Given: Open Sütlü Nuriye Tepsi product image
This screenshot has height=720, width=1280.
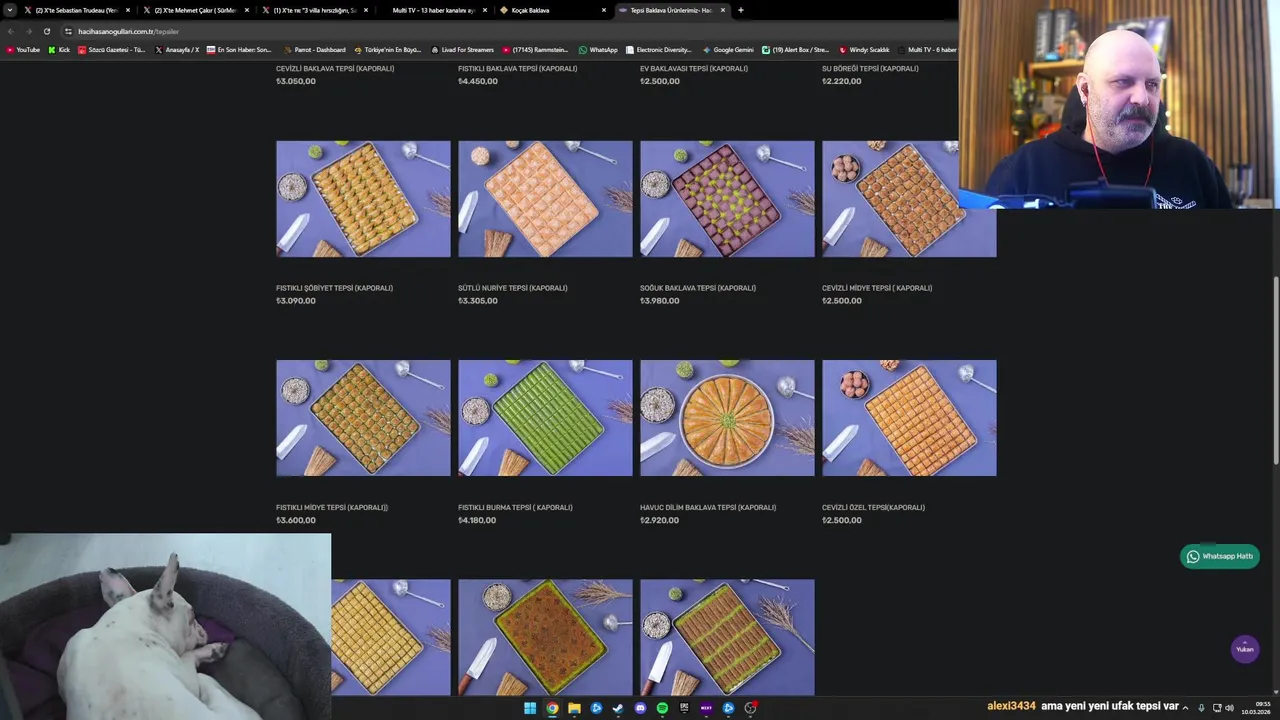Looking at the screenshot, I should (545, 199).
